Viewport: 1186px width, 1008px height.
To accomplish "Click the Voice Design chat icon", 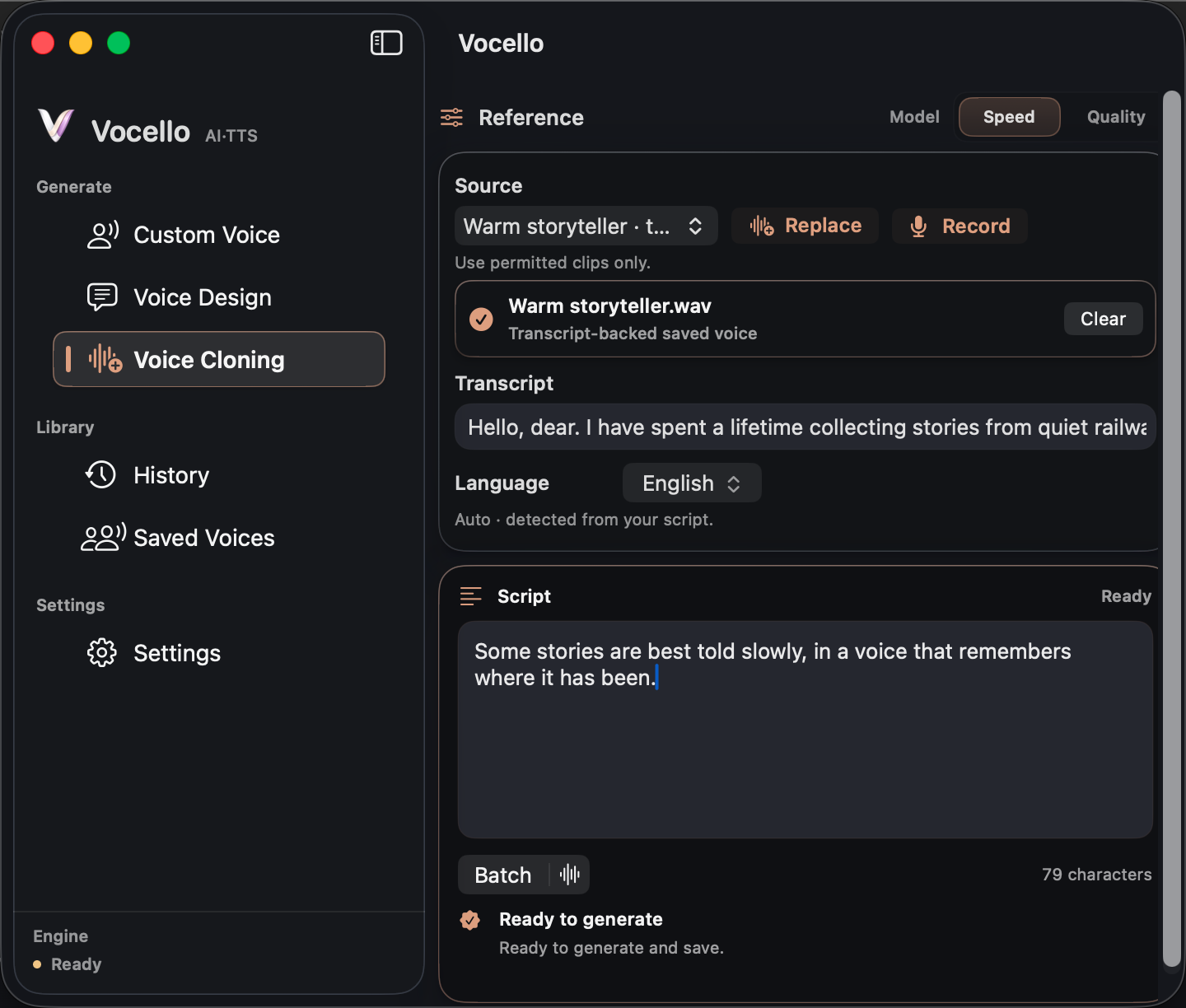I will click(102, 297).
